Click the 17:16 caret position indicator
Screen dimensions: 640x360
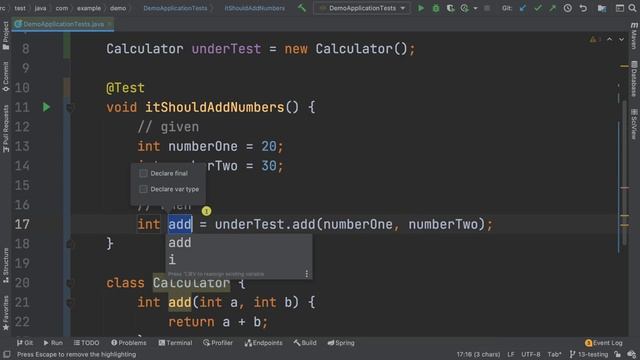[478, 354]
